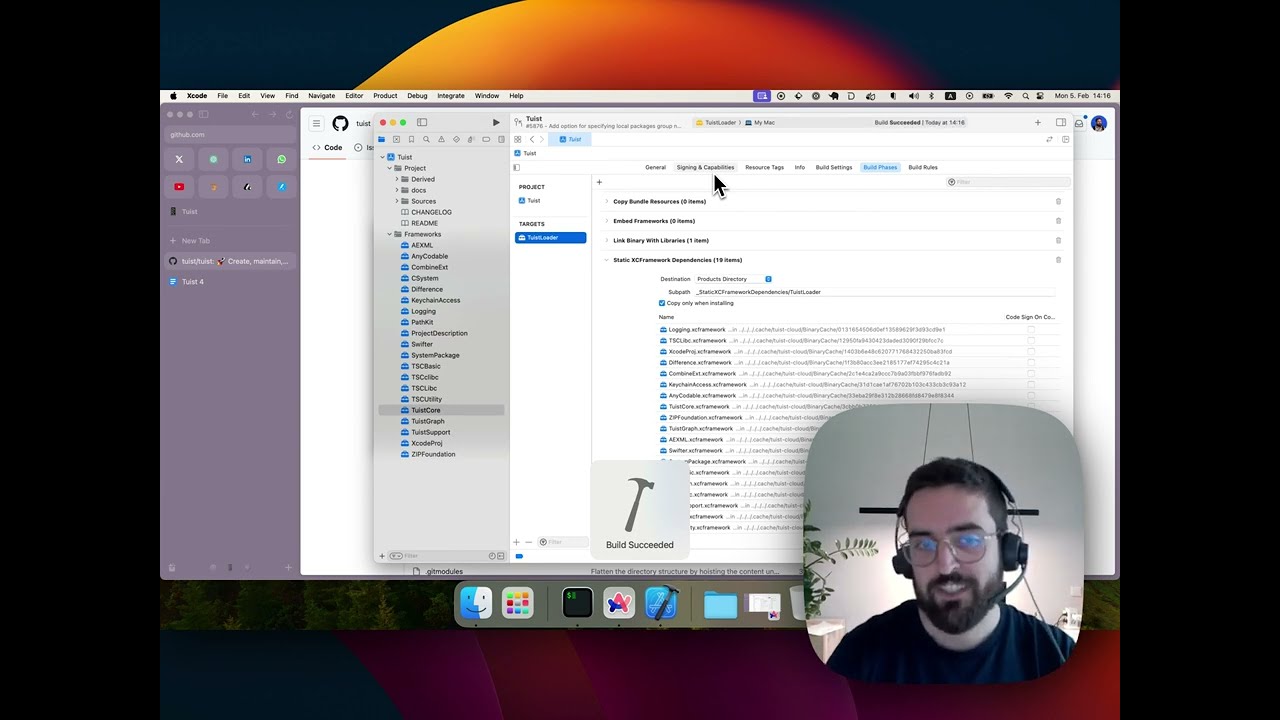Go forward in editor history
Image resolution: width=1280 pixels, height=720 pixels.
(542, 139)
